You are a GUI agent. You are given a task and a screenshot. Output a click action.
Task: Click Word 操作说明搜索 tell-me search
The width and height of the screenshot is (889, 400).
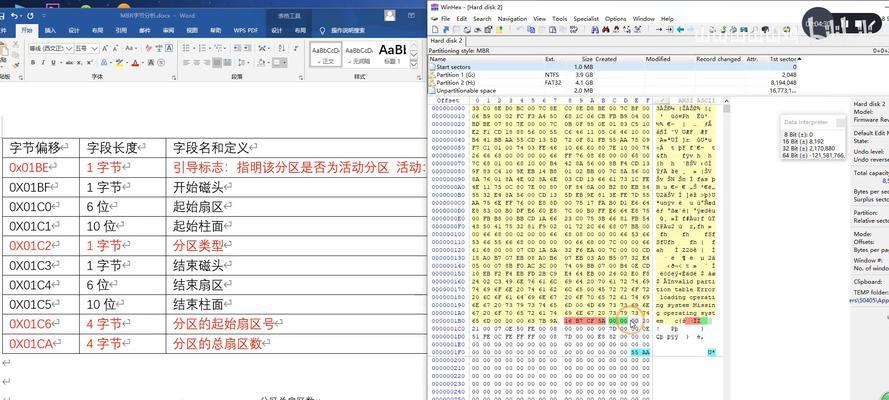[347, 31]
